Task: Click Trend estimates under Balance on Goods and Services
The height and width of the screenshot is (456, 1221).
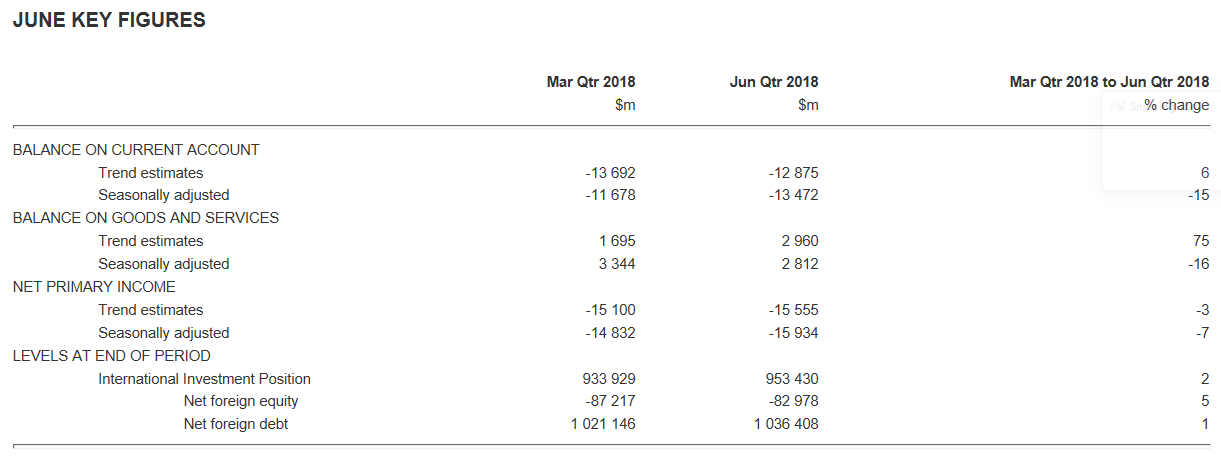Action: 150,241
